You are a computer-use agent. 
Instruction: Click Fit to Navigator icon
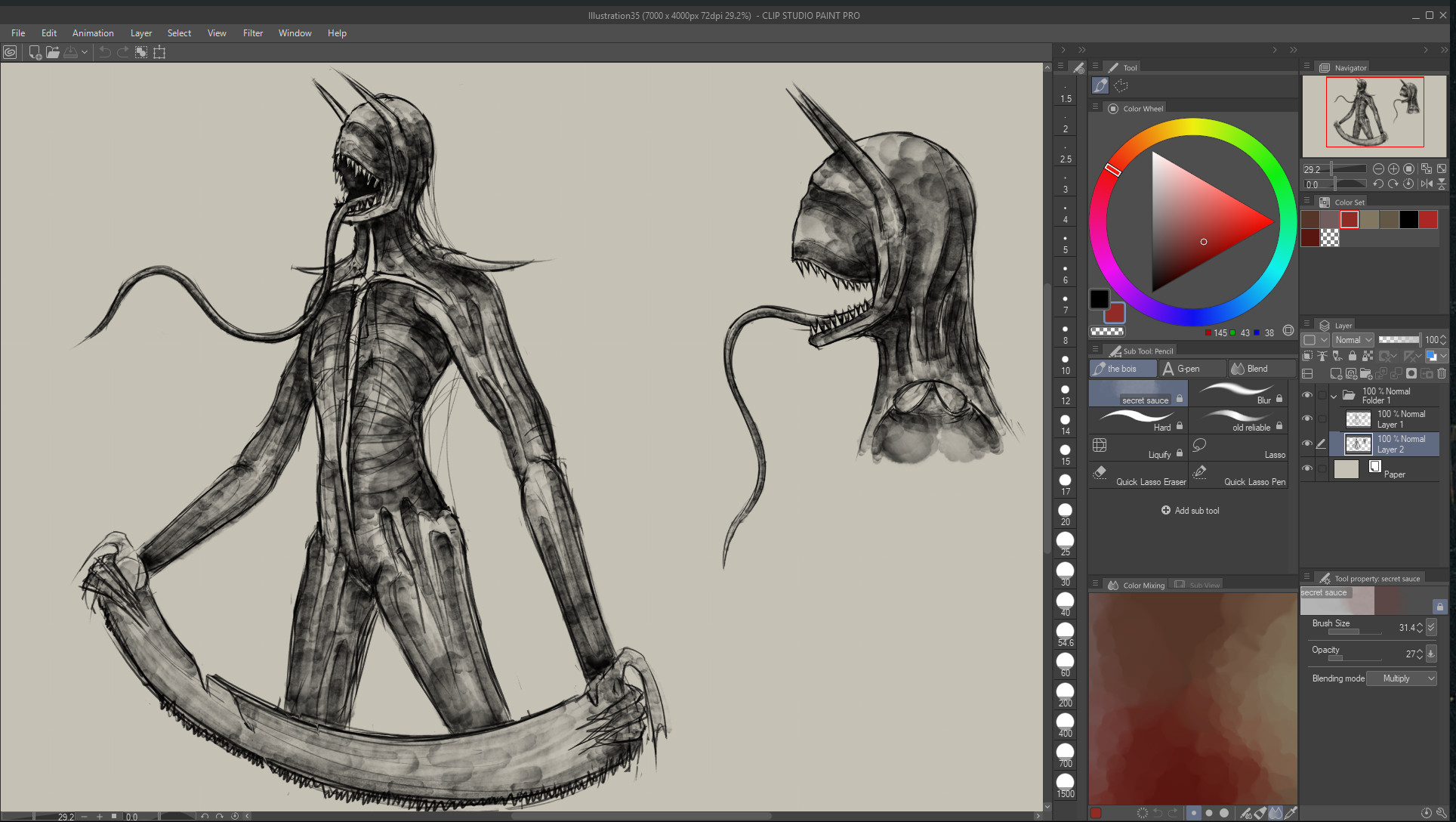pyautogui.click(x=1427, y=169)
